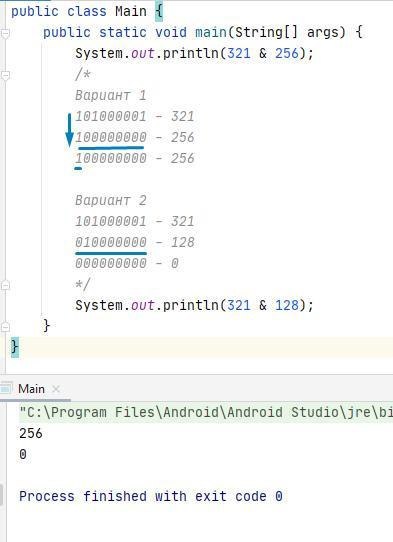Collapse the main method fold marker

point(5,33)
